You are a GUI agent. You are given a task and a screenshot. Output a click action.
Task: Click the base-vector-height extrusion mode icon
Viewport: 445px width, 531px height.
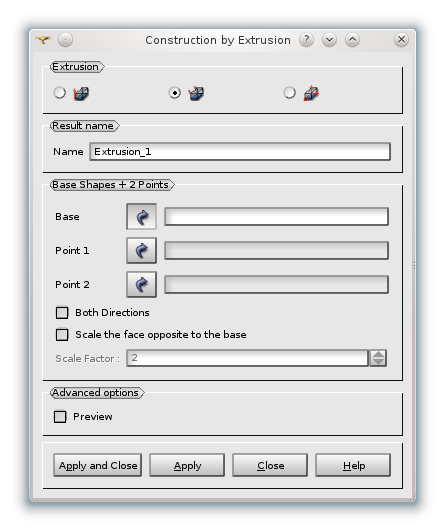[x=81, y=93]
